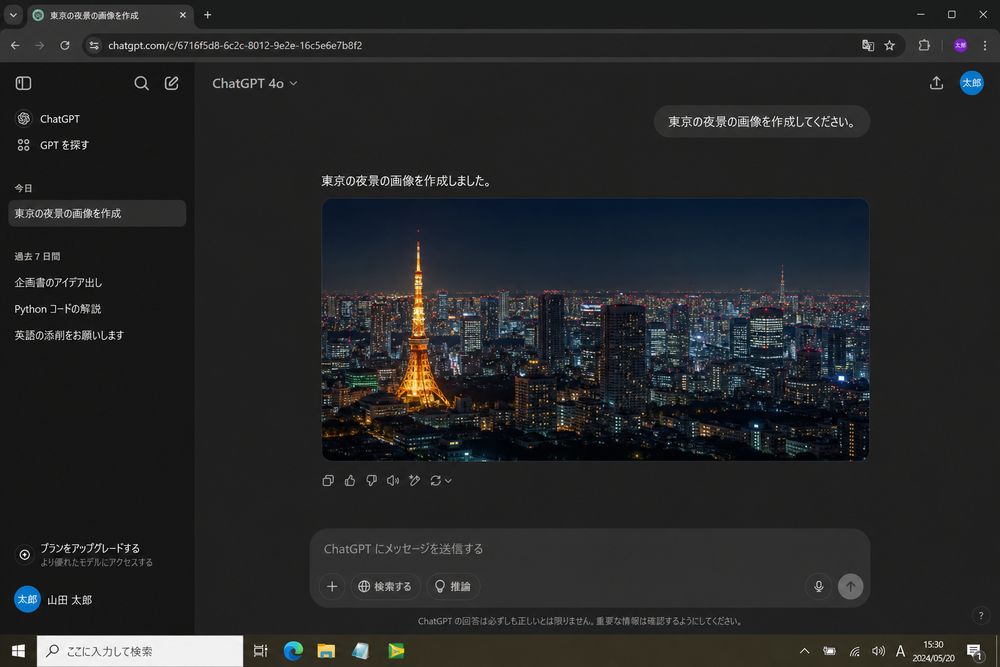Show hidden system tray icons chevron
The height and width of the screenshot is (667, 1000).
(x=804, y=651)
